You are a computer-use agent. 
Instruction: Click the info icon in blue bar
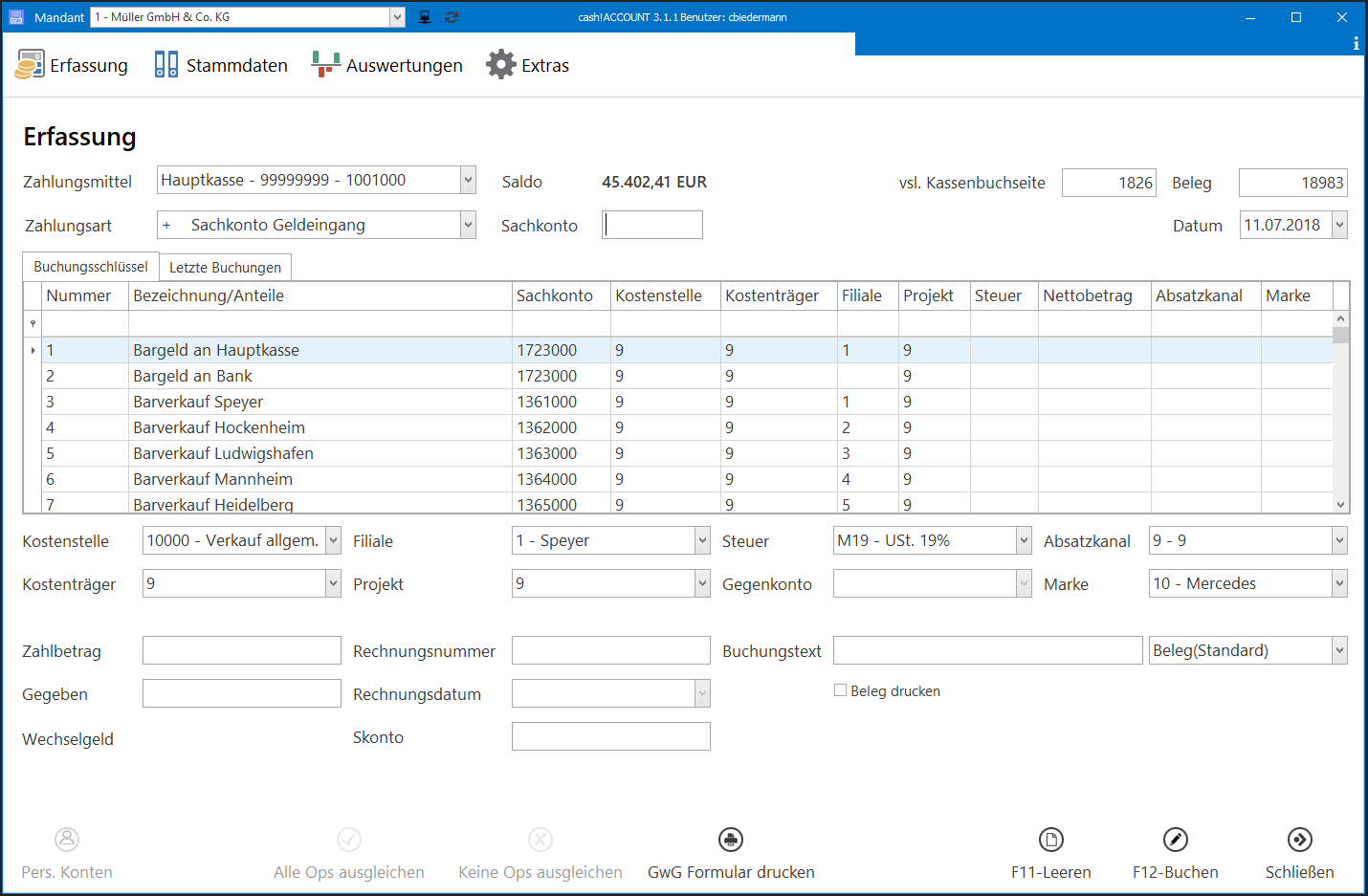pos(1356,43)
